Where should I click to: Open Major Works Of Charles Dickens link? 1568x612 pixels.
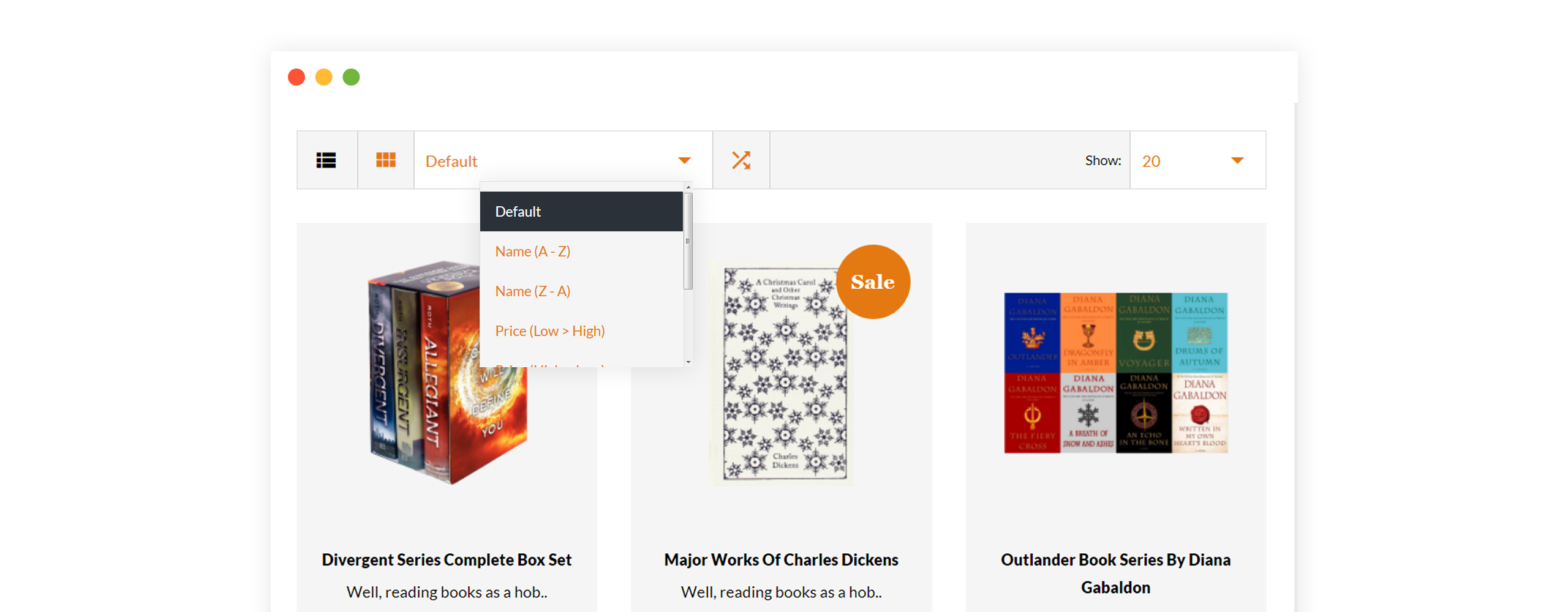click(781, 559)
